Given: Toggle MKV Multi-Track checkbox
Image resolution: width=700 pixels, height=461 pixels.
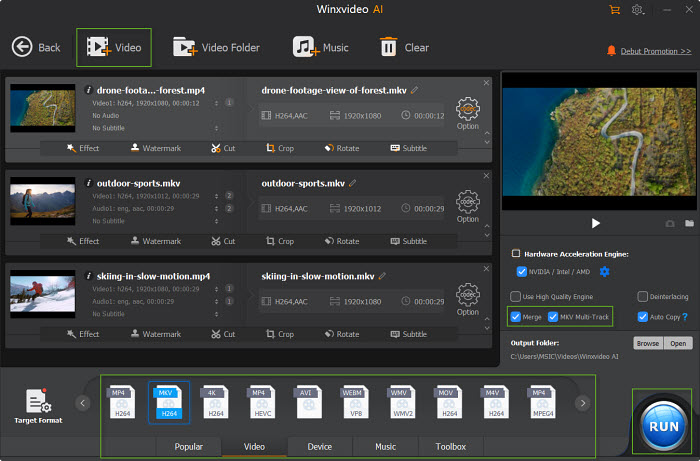Looking at the screenshot, I should pos(553,317).
